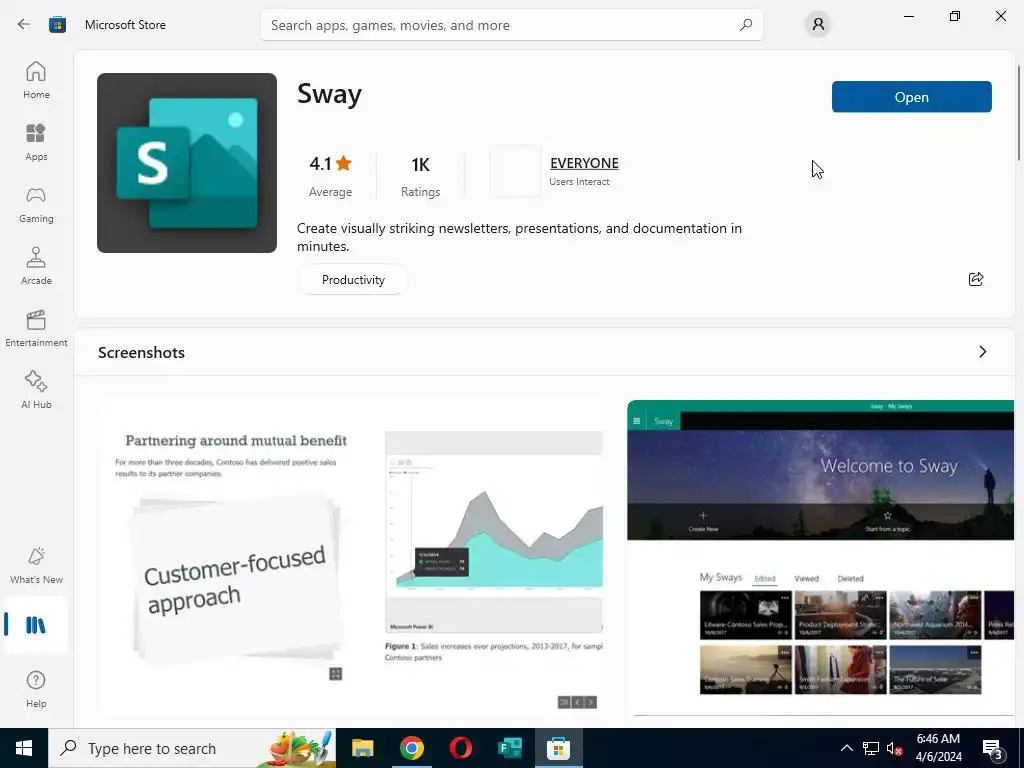Open the Entertainment section in sidebar
The width and height of the screenshot is (1024, 768).
(36, 328)
